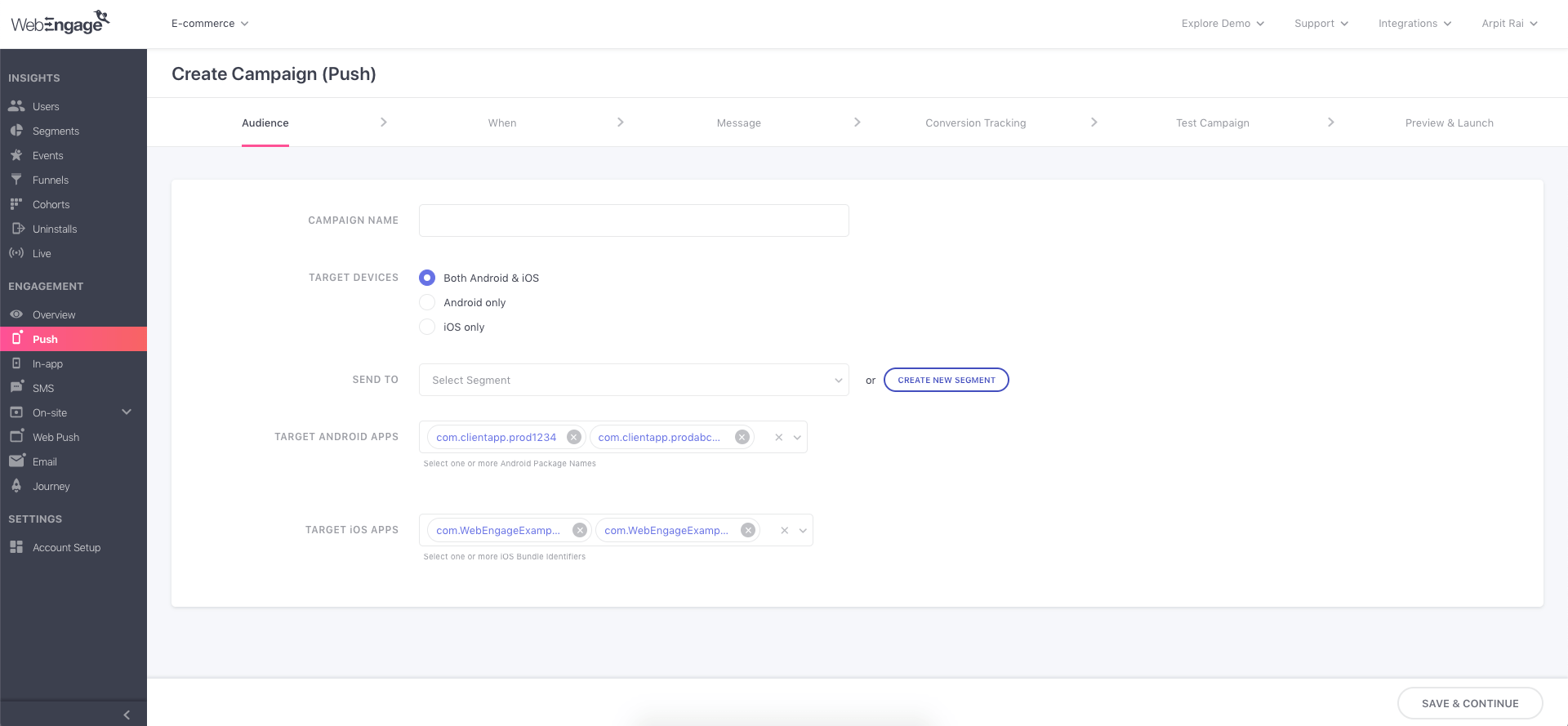
Task: Click the In-app icon
Action: tap(16, 363)
